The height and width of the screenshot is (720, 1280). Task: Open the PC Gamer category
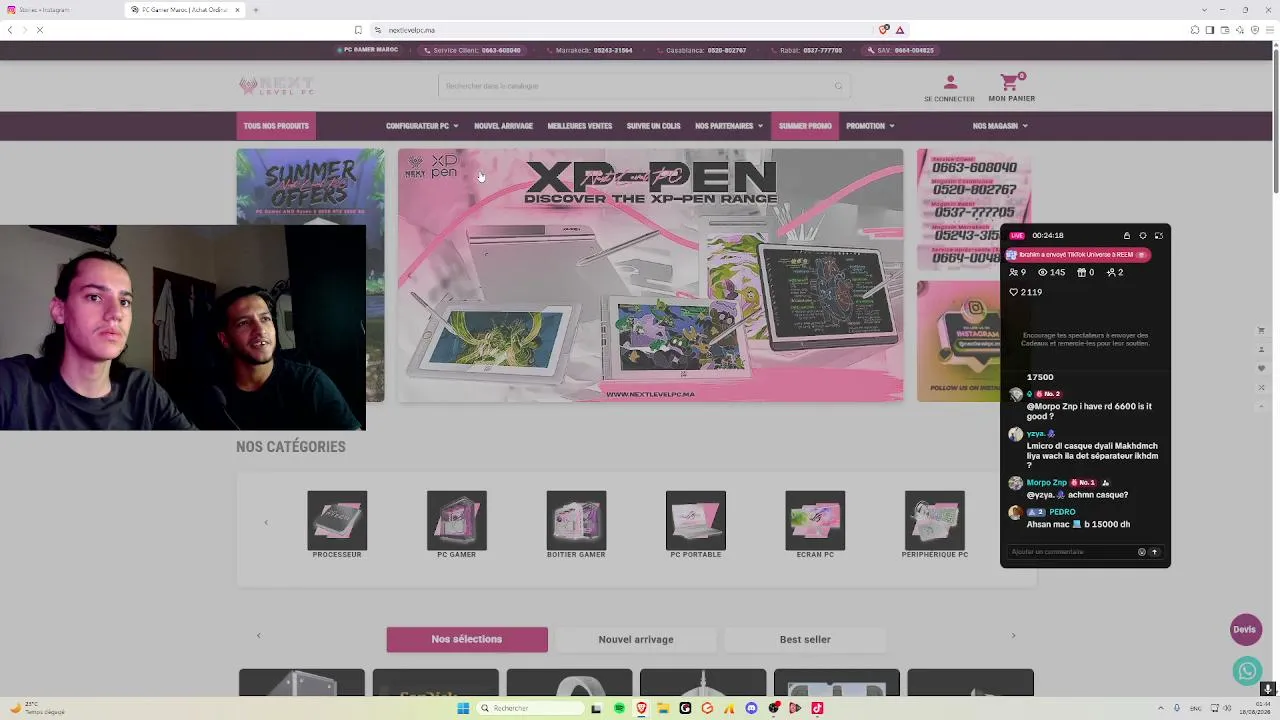click(x=456, y=525)
